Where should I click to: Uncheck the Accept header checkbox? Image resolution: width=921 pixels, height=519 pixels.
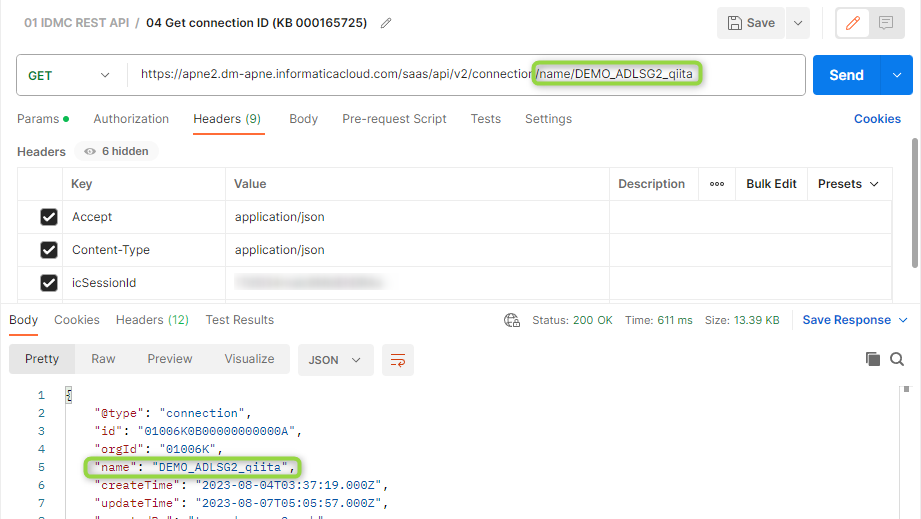[x=49, y=217]
